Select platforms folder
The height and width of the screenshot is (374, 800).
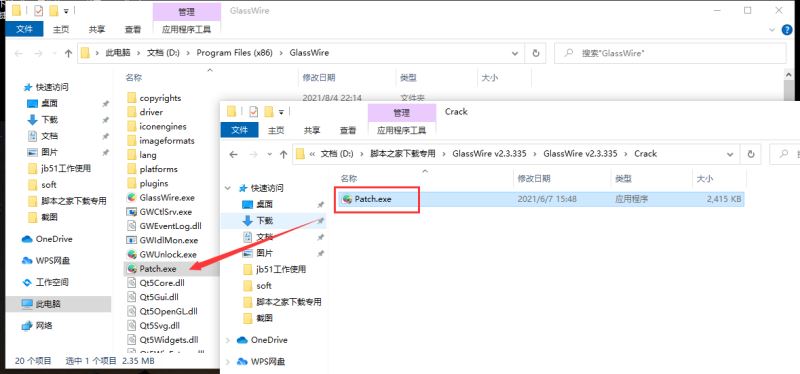click(158, 169)
